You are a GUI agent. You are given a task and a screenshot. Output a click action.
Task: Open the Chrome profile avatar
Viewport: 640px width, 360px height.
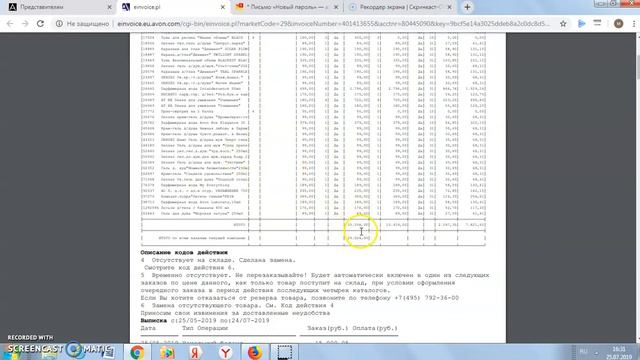click(x=618, y=24)
